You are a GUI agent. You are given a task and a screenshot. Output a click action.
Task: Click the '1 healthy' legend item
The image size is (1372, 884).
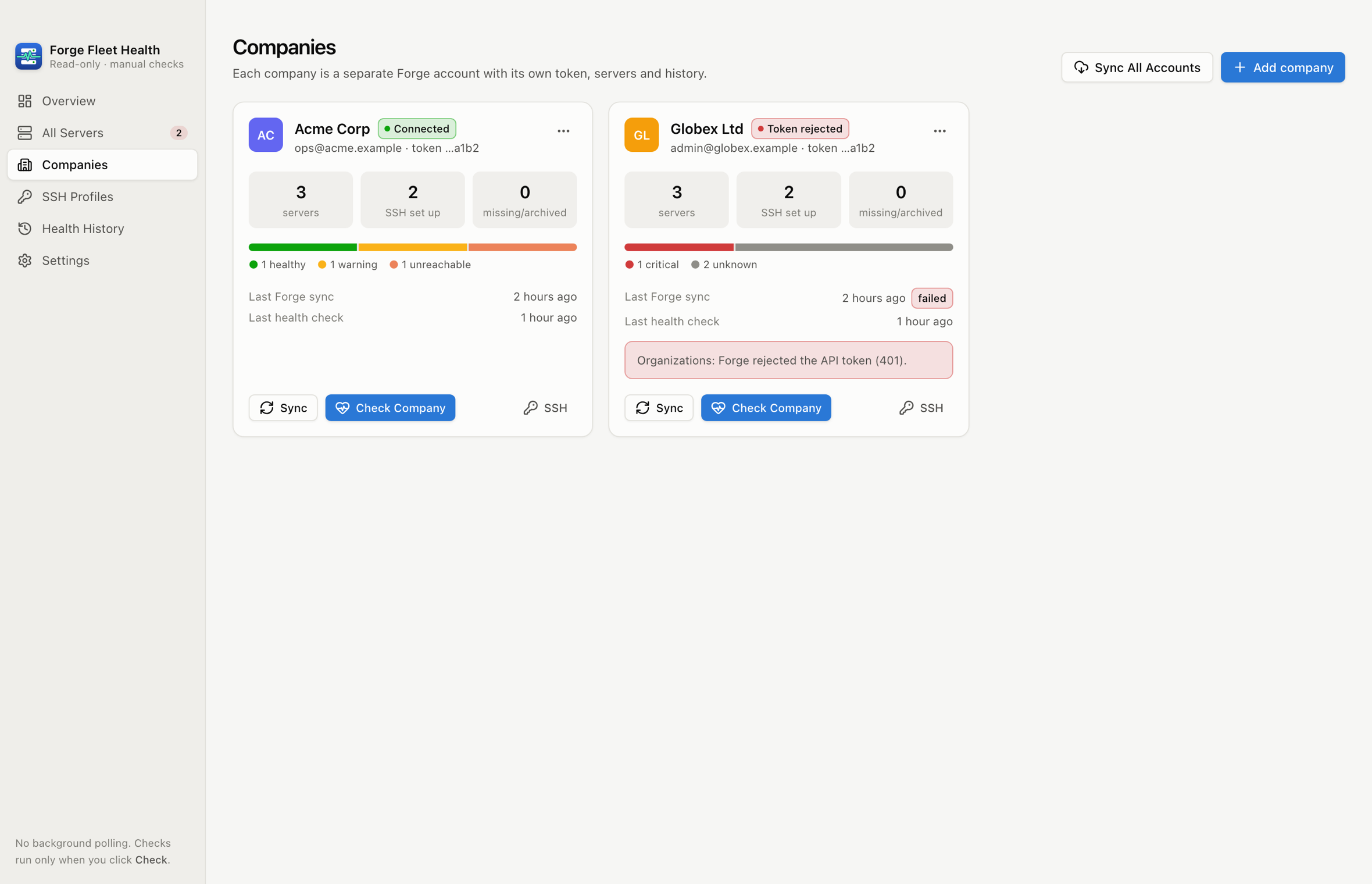click(x=277, y=265)
